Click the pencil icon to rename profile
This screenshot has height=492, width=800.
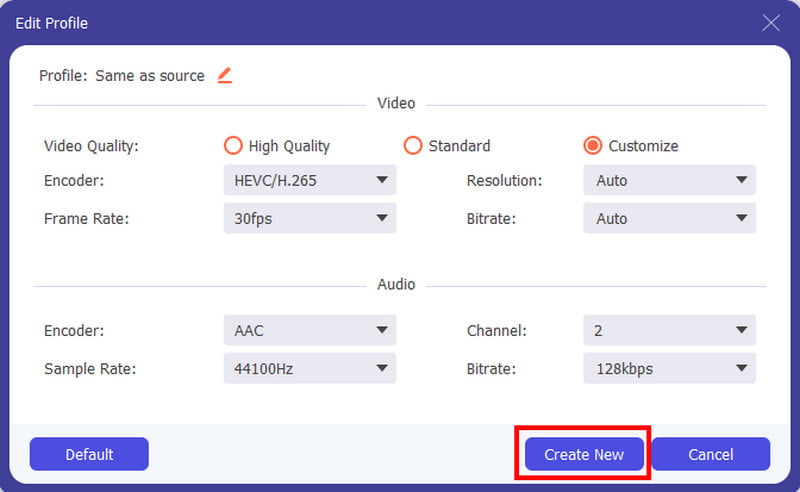[x=225, y=76]
